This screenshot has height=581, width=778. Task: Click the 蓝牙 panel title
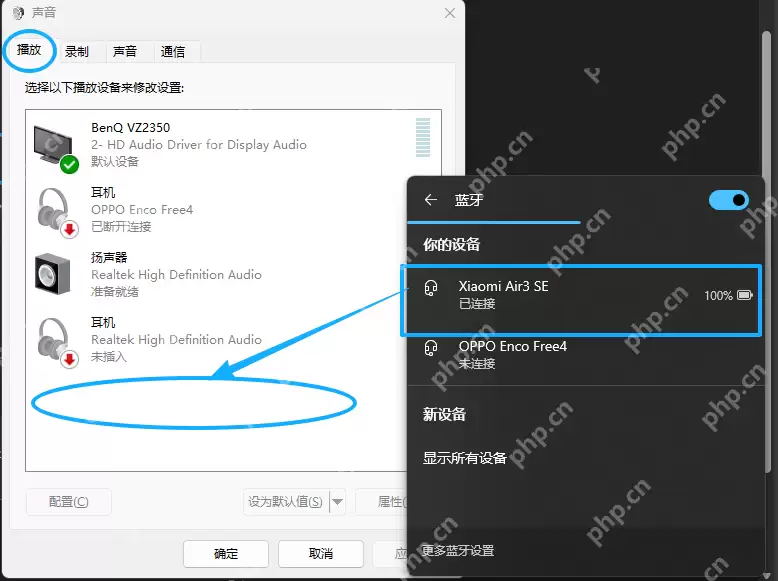pos(468,200)
